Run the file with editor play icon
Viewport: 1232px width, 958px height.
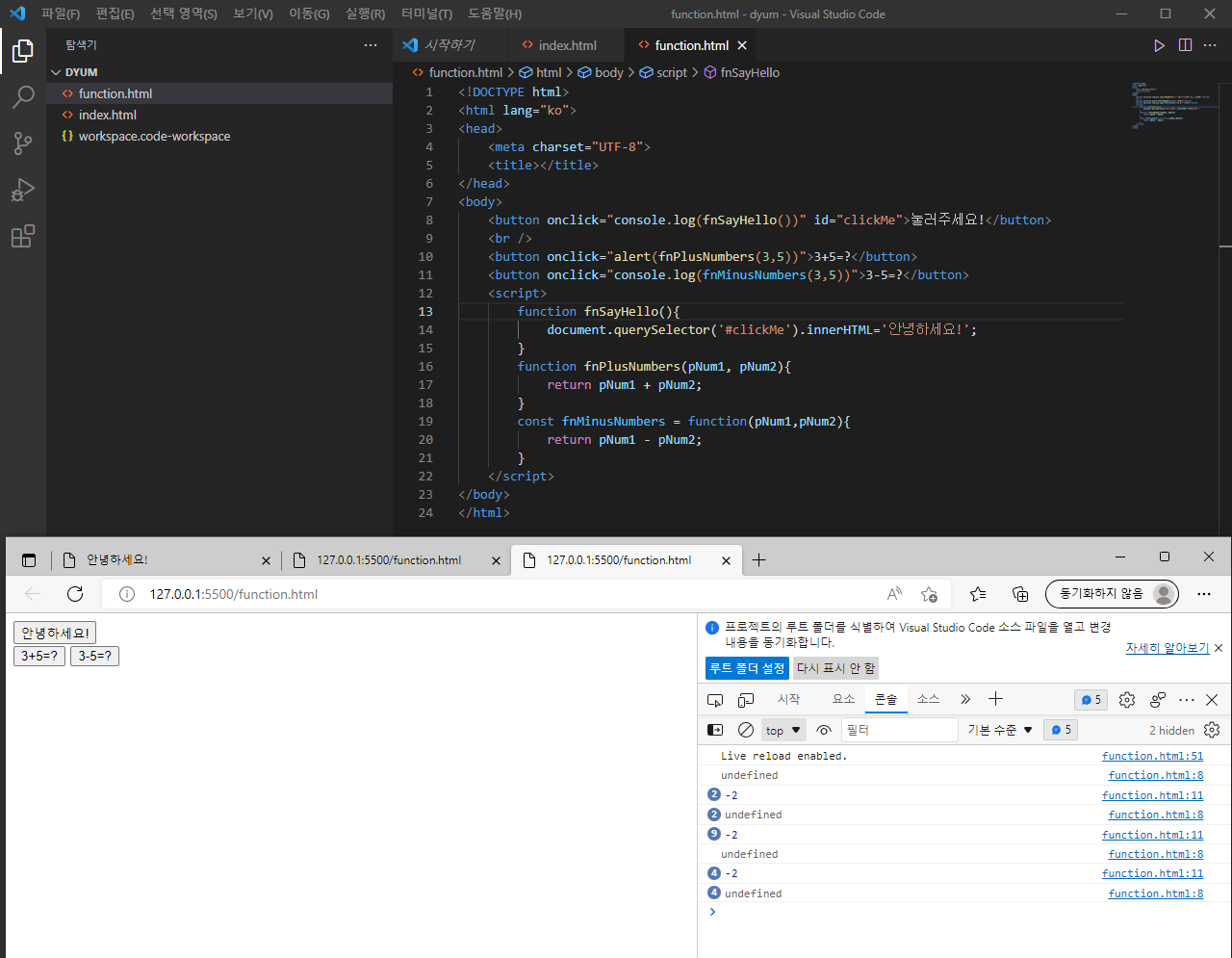(x=1159, y=45)
